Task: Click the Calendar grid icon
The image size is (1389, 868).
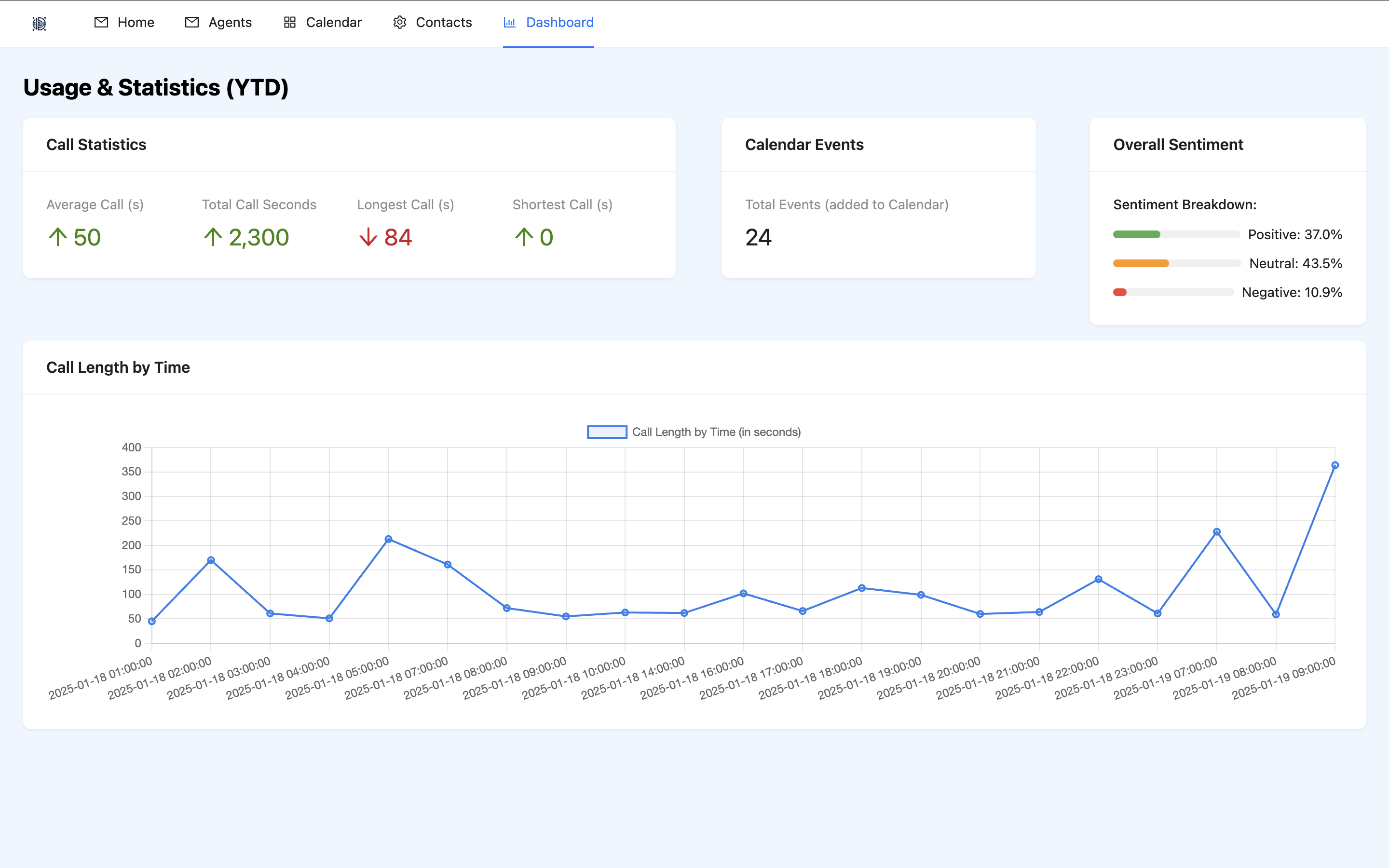Action: pyautogui.click(x=290, y=22)
